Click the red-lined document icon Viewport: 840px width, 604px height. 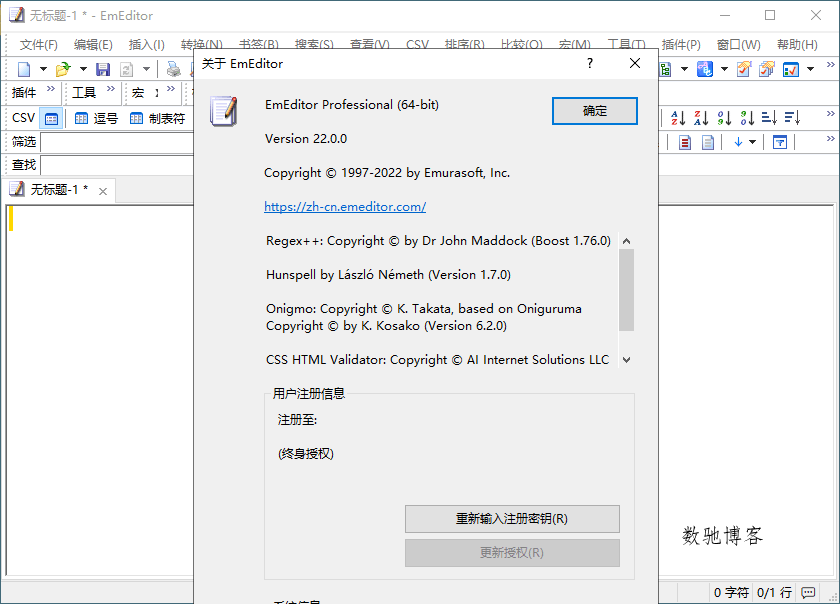(685, 142)
